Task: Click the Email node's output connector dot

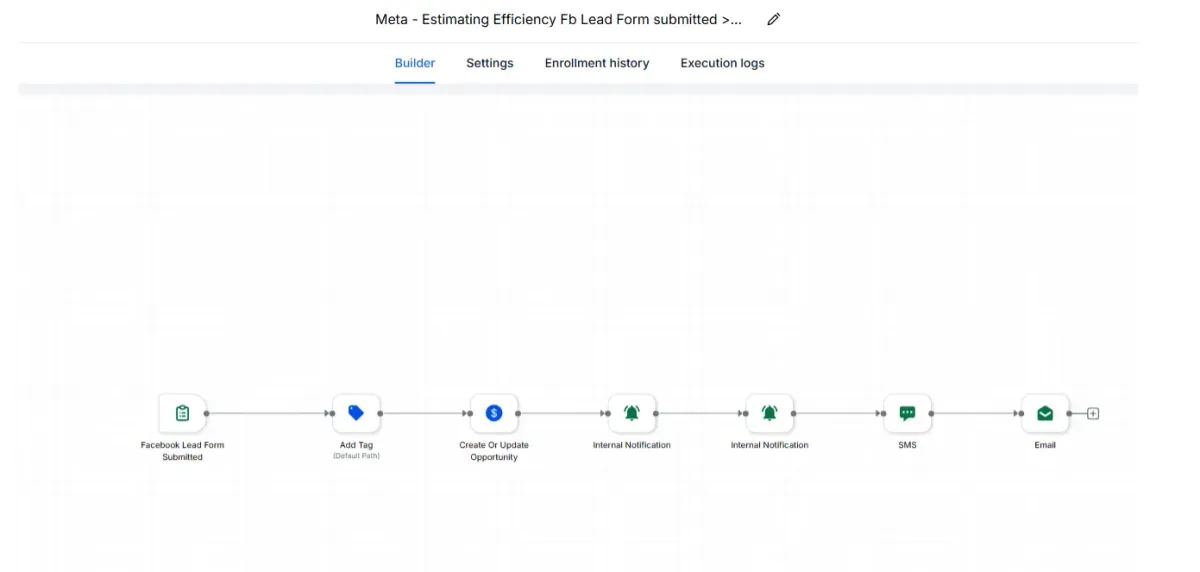Action: pyautogui.click(x=1069, y=413)
